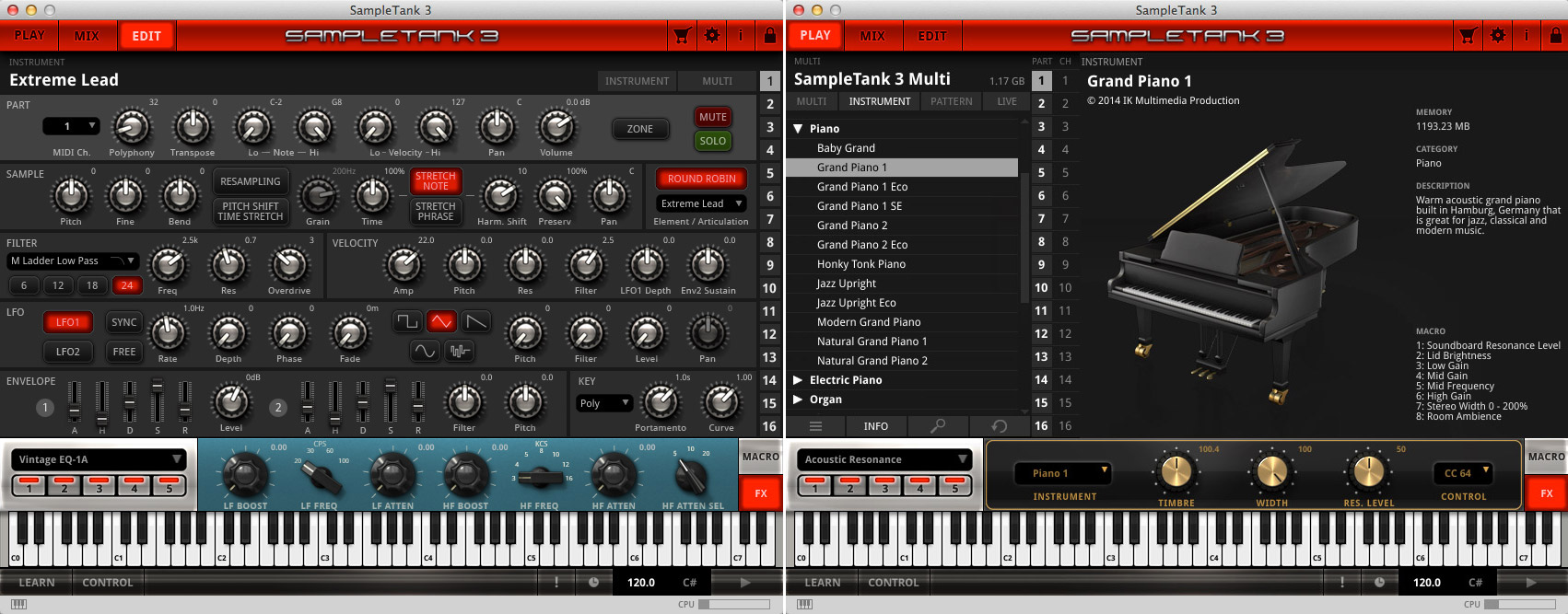The image size is (1568, 614).
Task: Click the Envelope 1 sustain slider
Action: coord(158,401)
